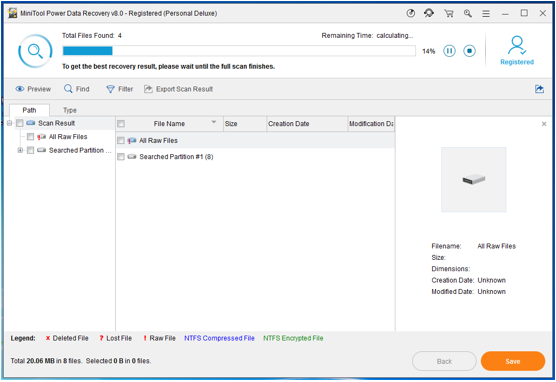Sort by the Size column header
This screenshot has height=382, width=556.
click(245, 124)
